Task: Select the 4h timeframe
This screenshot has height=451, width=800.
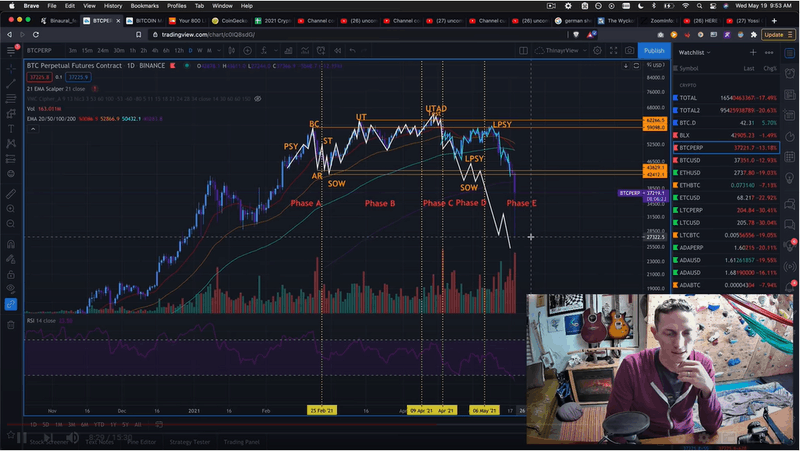Action: [155, 51]
